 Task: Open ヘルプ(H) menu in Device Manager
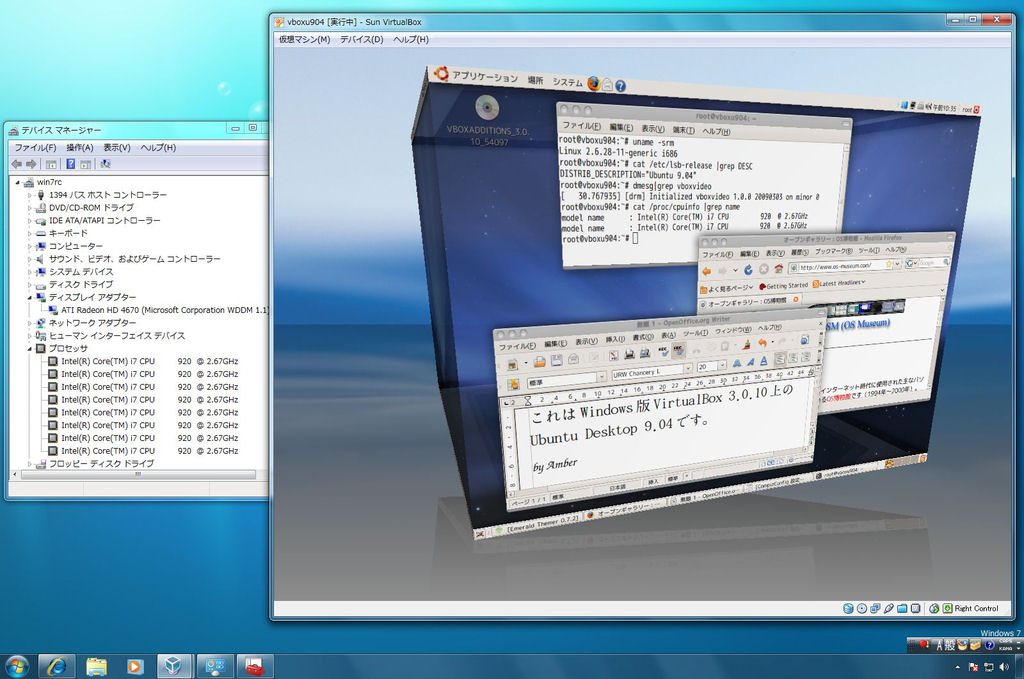tap(158, 148)
